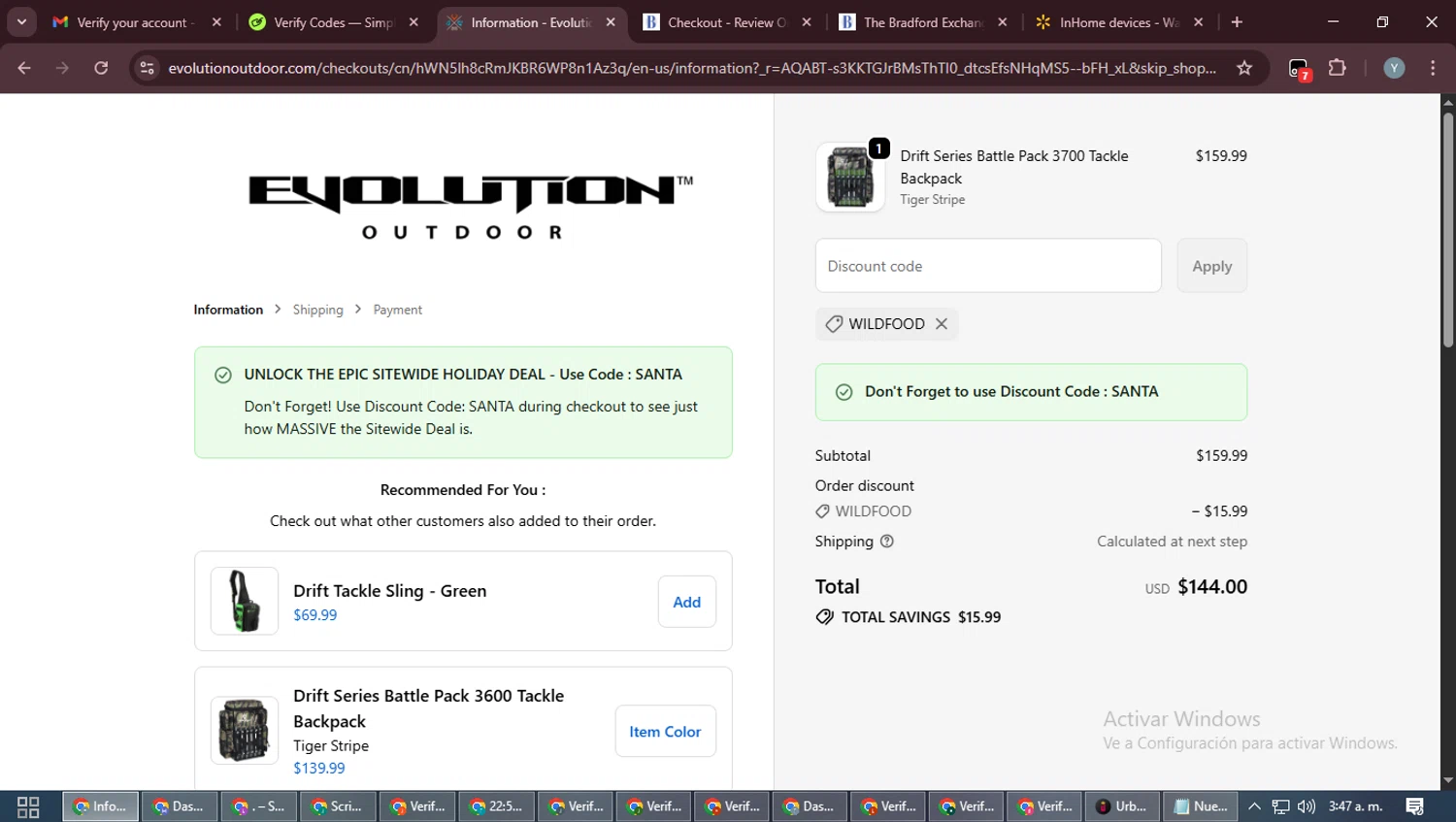The height and width of the screenshot is (822, 1456).
Task: Reload the current page
Action: pyautogui.click(x=101, y=68)
